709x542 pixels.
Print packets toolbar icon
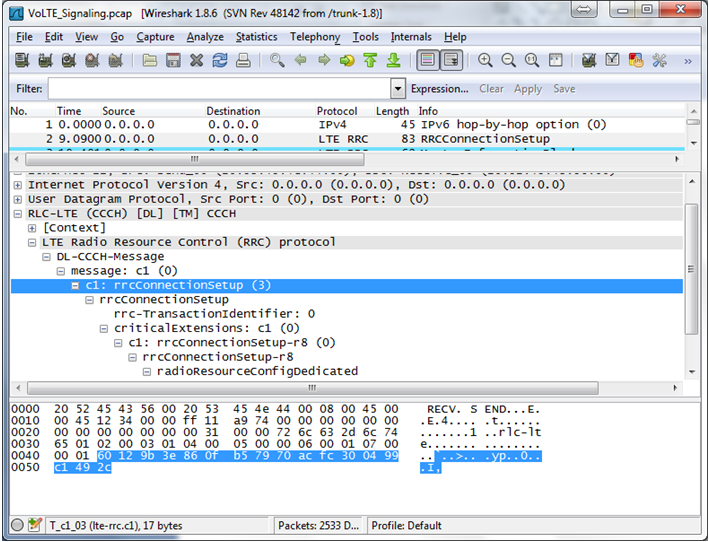(x=243, y=60)
